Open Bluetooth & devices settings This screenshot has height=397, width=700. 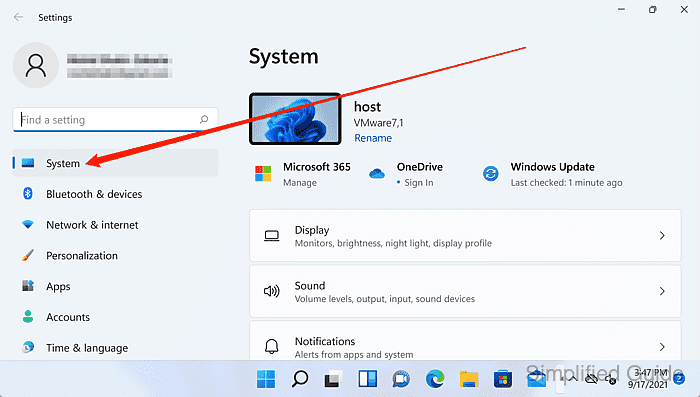tap(115, 194)
